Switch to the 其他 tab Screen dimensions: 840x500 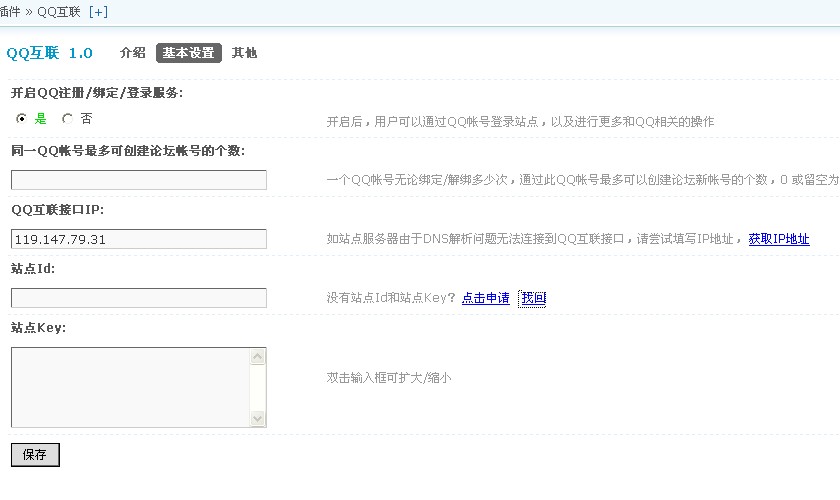[244, 53]
